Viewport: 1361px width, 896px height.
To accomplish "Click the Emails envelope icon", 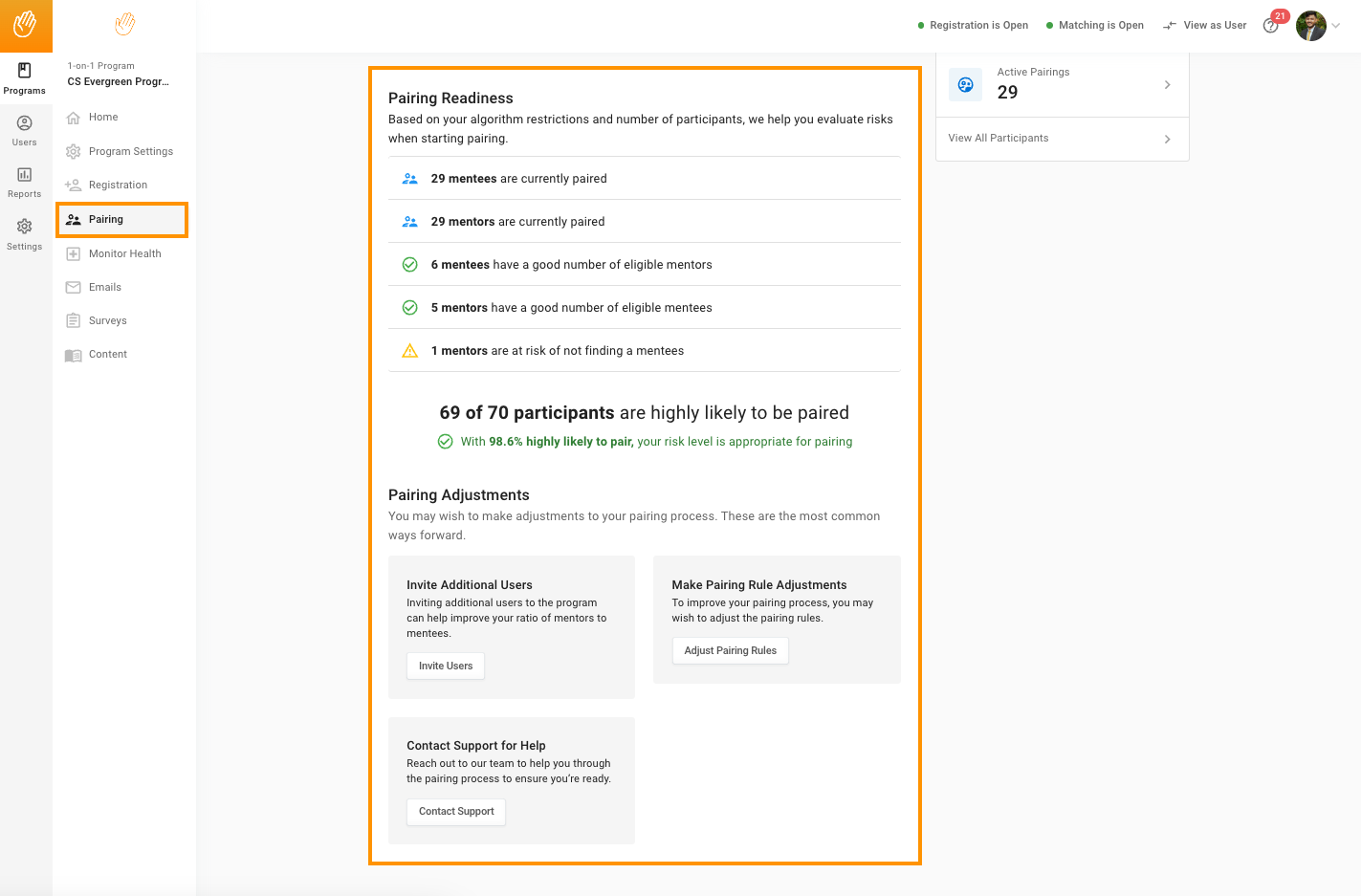I will point(74,287).
